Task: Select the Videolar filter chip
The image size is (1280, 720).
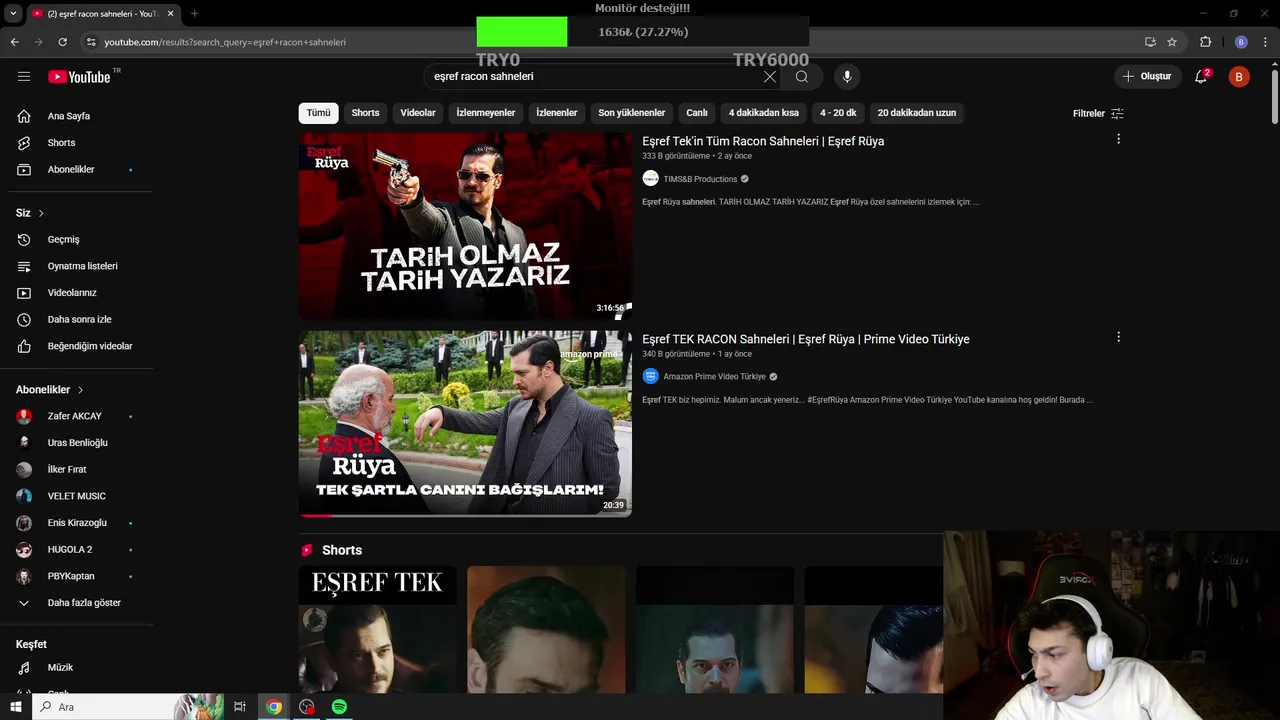Action: 418,113
